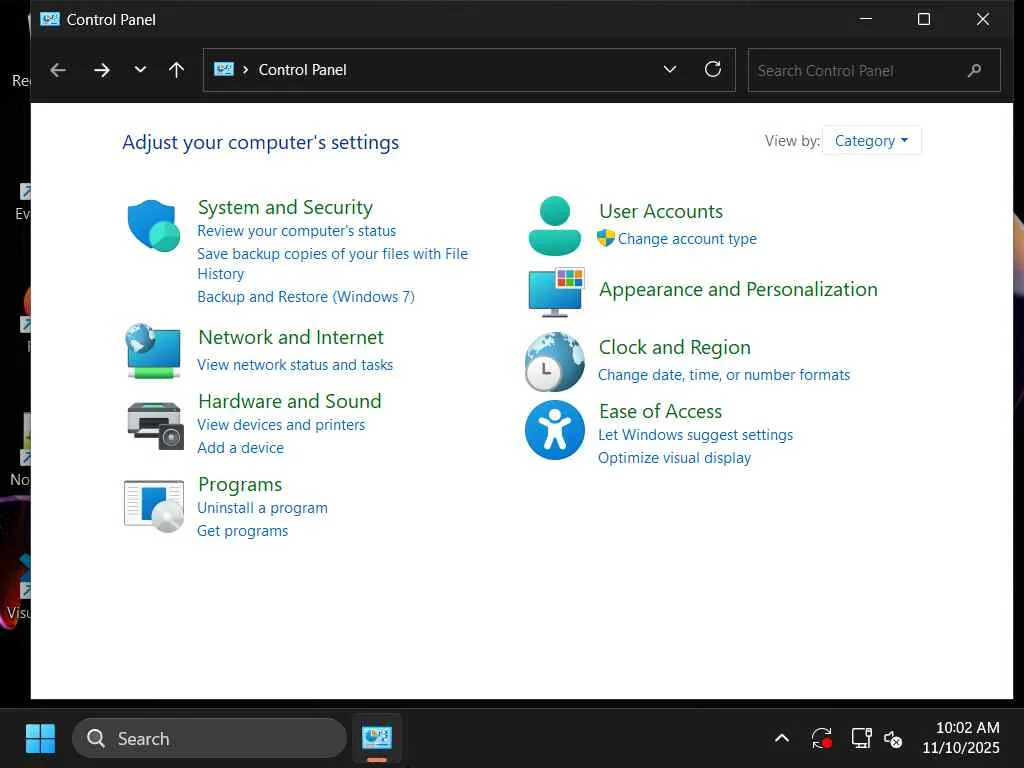Expand the address bar history dropdown
The height and width of the screenshot is (768, 1024).
670,69
